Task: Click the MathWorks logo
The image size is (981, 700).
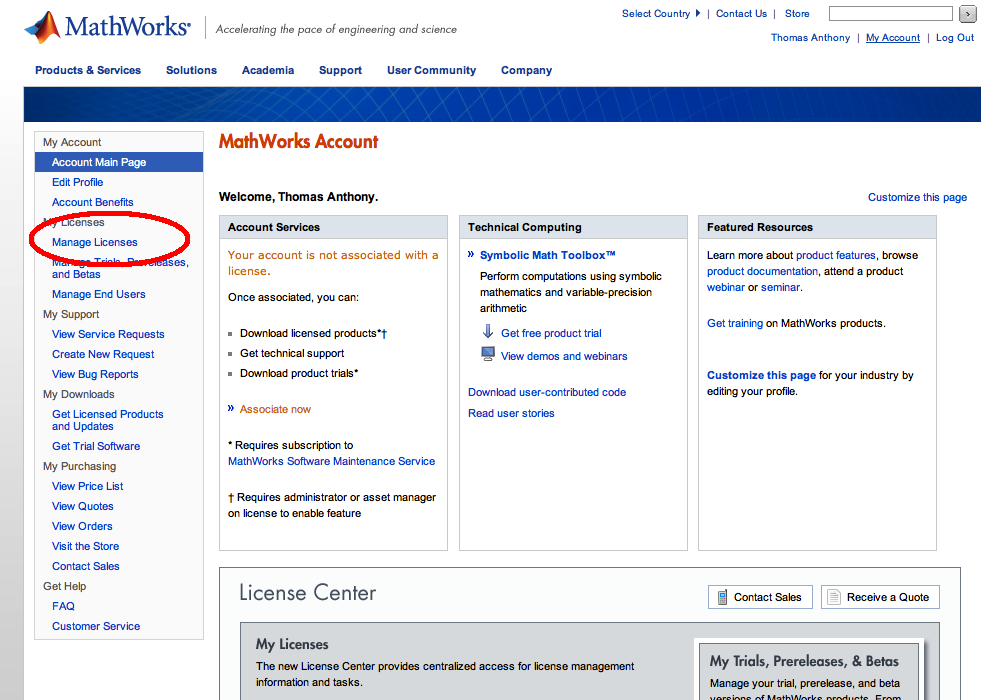Action: [x=106, y=27]
